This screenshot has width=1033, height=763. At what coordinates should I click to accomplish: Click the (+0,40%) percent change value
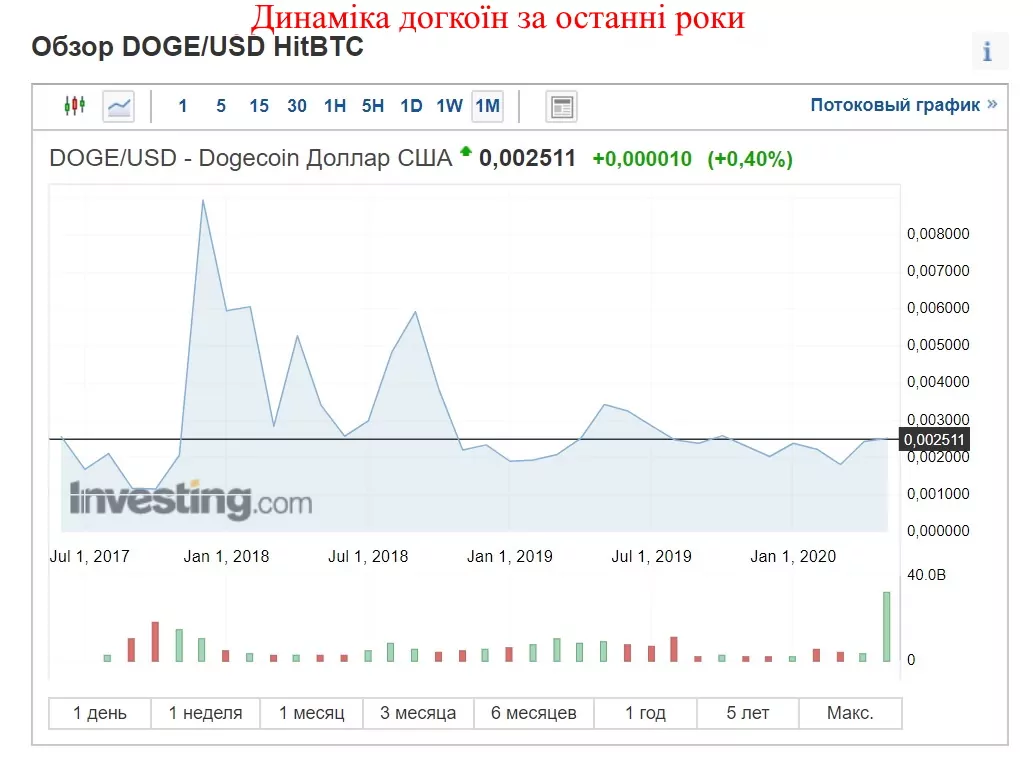point(750,159)
